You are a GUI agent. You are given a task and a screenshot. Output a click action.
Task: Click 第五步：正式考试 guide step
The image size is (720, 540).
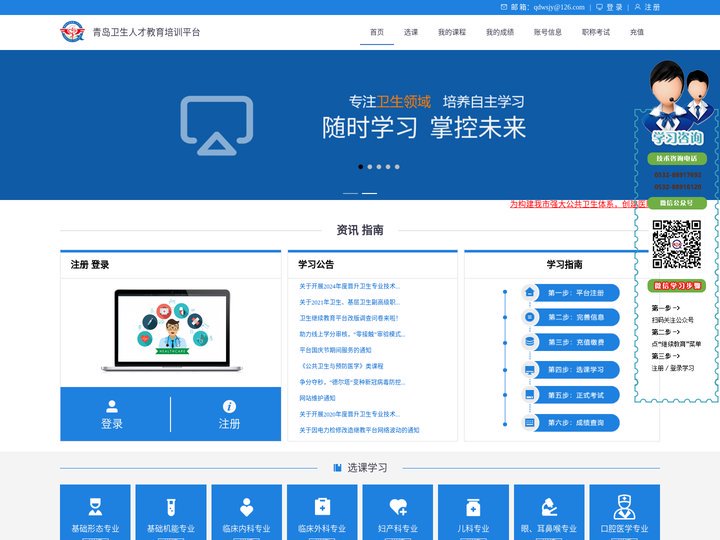click(x=576, y=395)
